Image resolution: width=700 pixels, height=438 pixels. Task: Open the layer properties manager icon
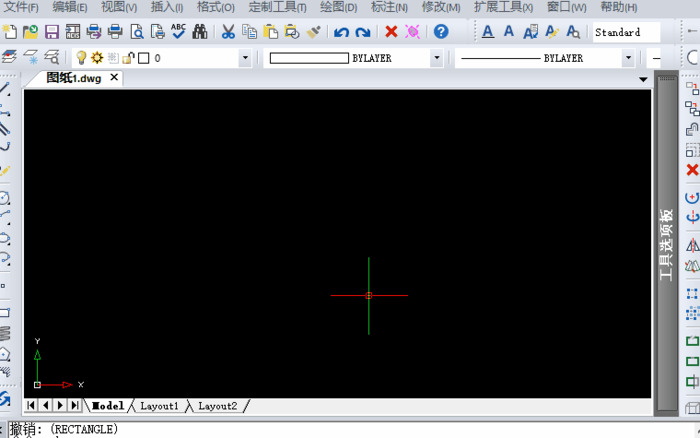(x=9, y=58)
